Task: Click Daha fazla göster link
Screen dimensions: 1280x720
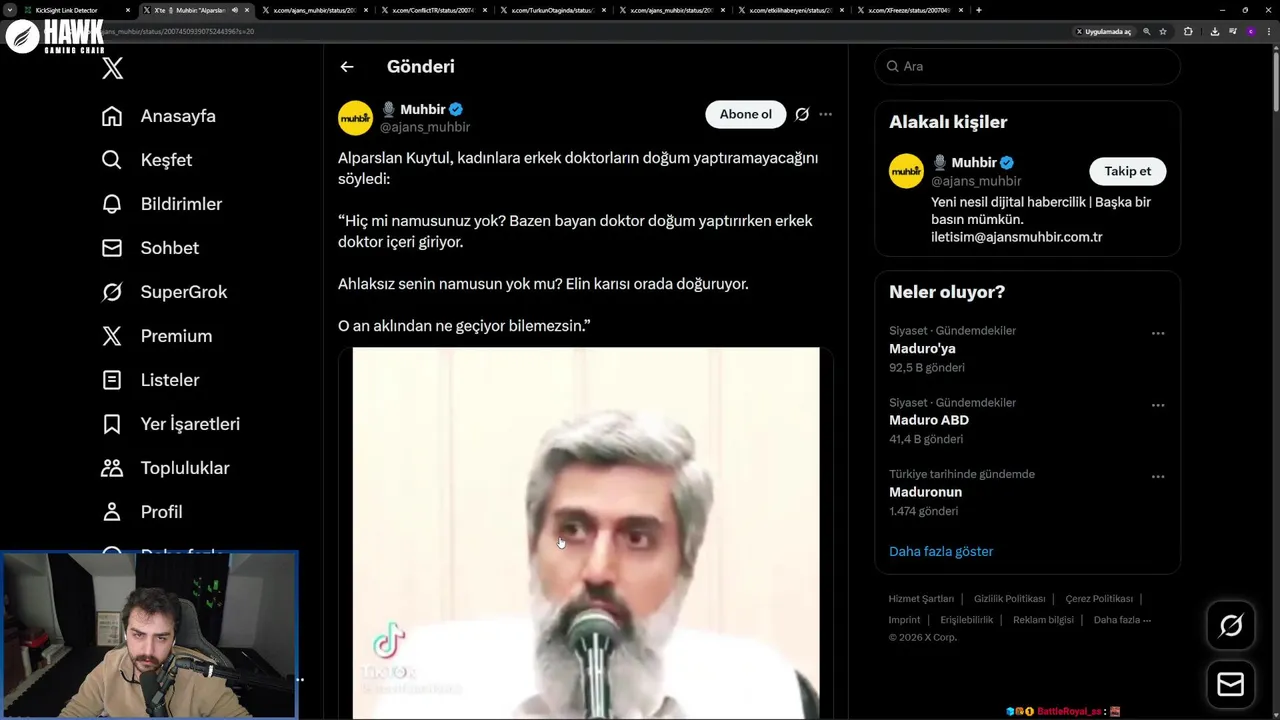Action: point(941,551)
